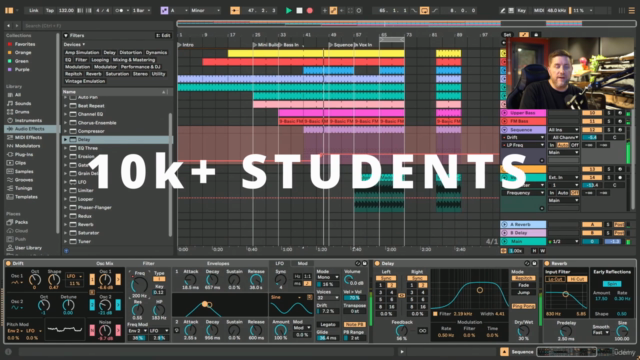Screen dimensions: 640x360
Task: Adjust the Drift filter Freq knob
Action: pyautogui.click(x=139, y=284)
